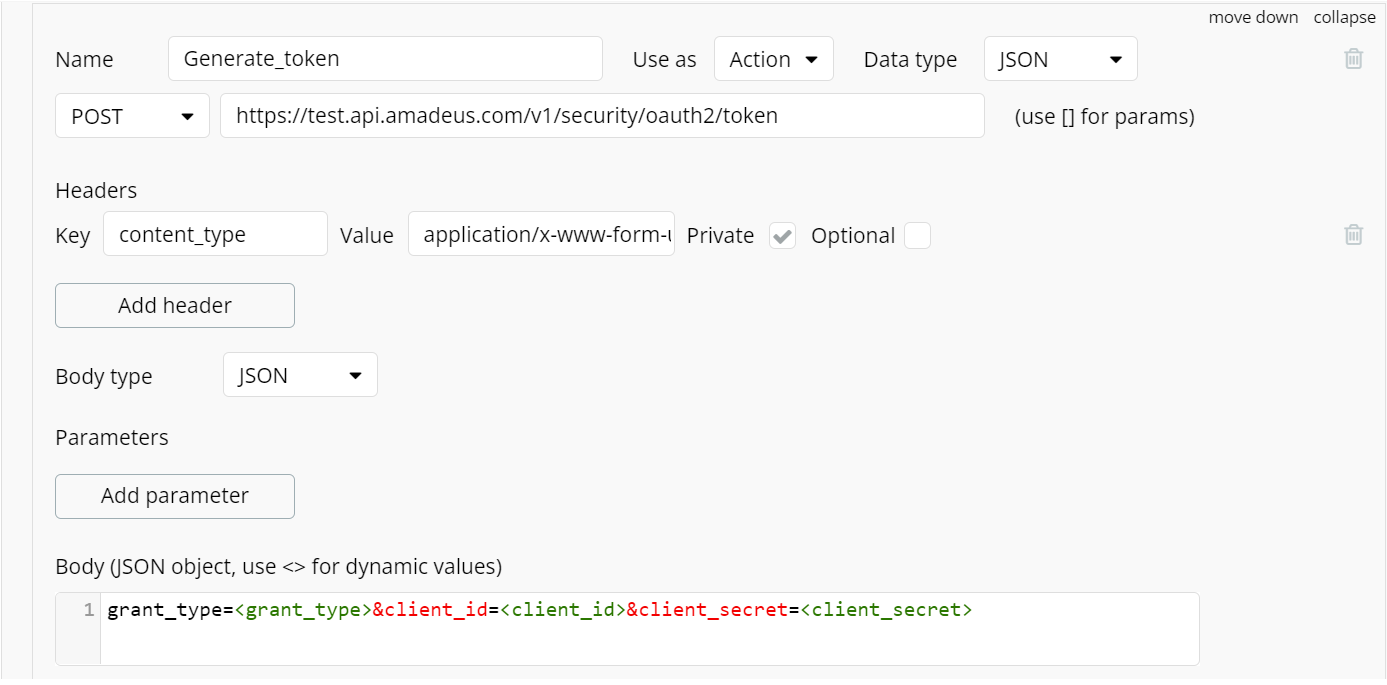Expand the Body type dropdown
Image resolution: width=1387 pixels, height=685 pixels.
coord(300,376)
